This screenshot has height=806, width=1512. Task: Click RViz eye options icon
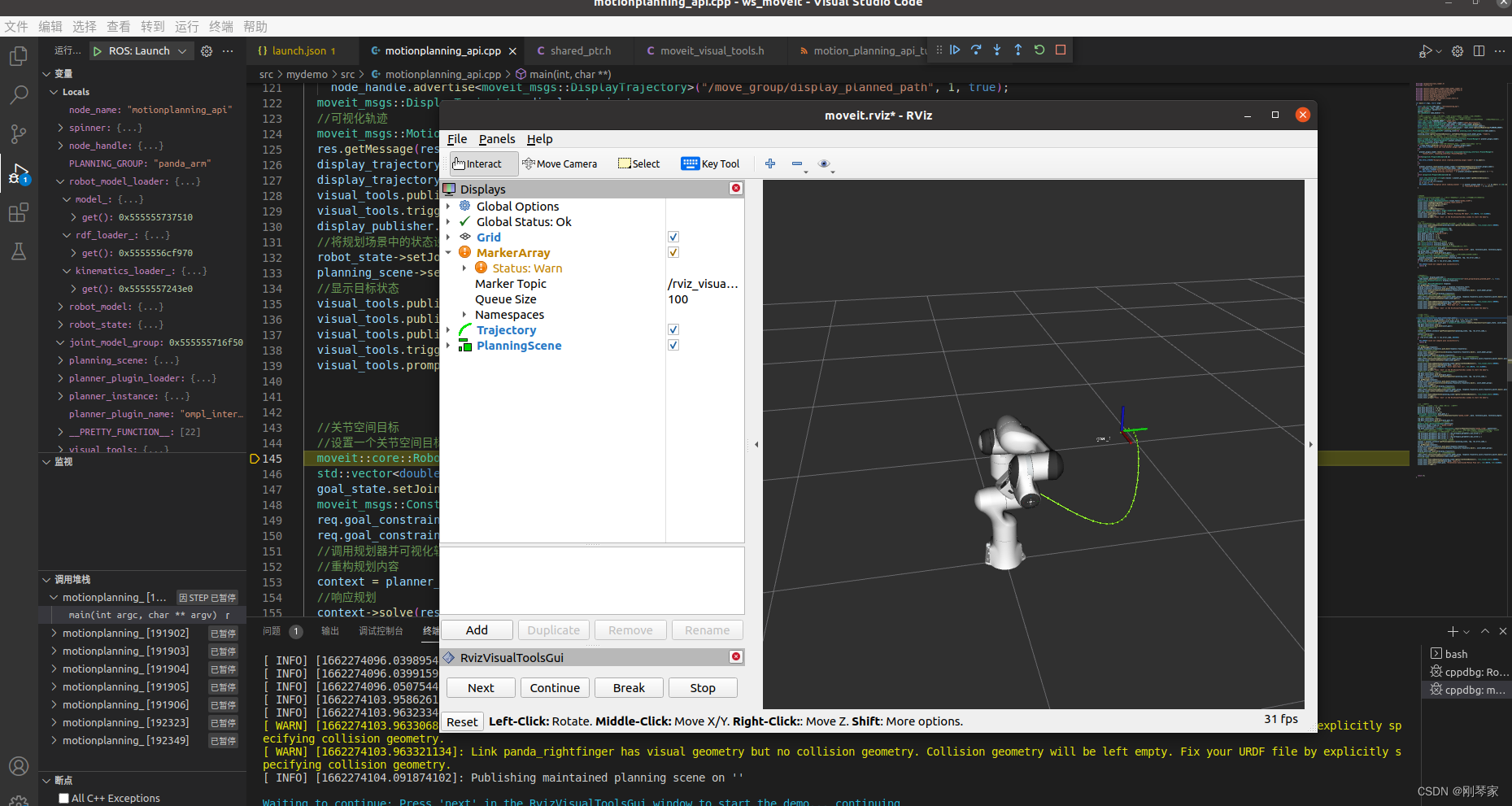824,163
